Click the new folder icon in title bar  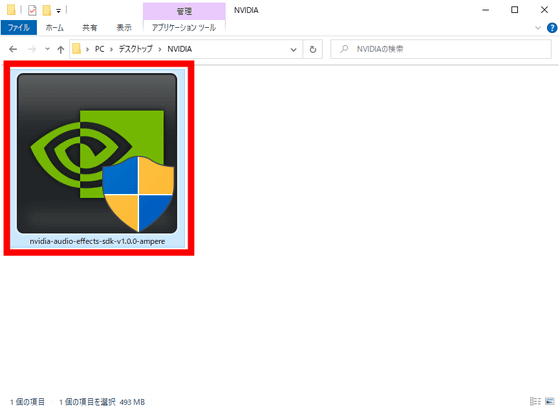tap(46, 10)
